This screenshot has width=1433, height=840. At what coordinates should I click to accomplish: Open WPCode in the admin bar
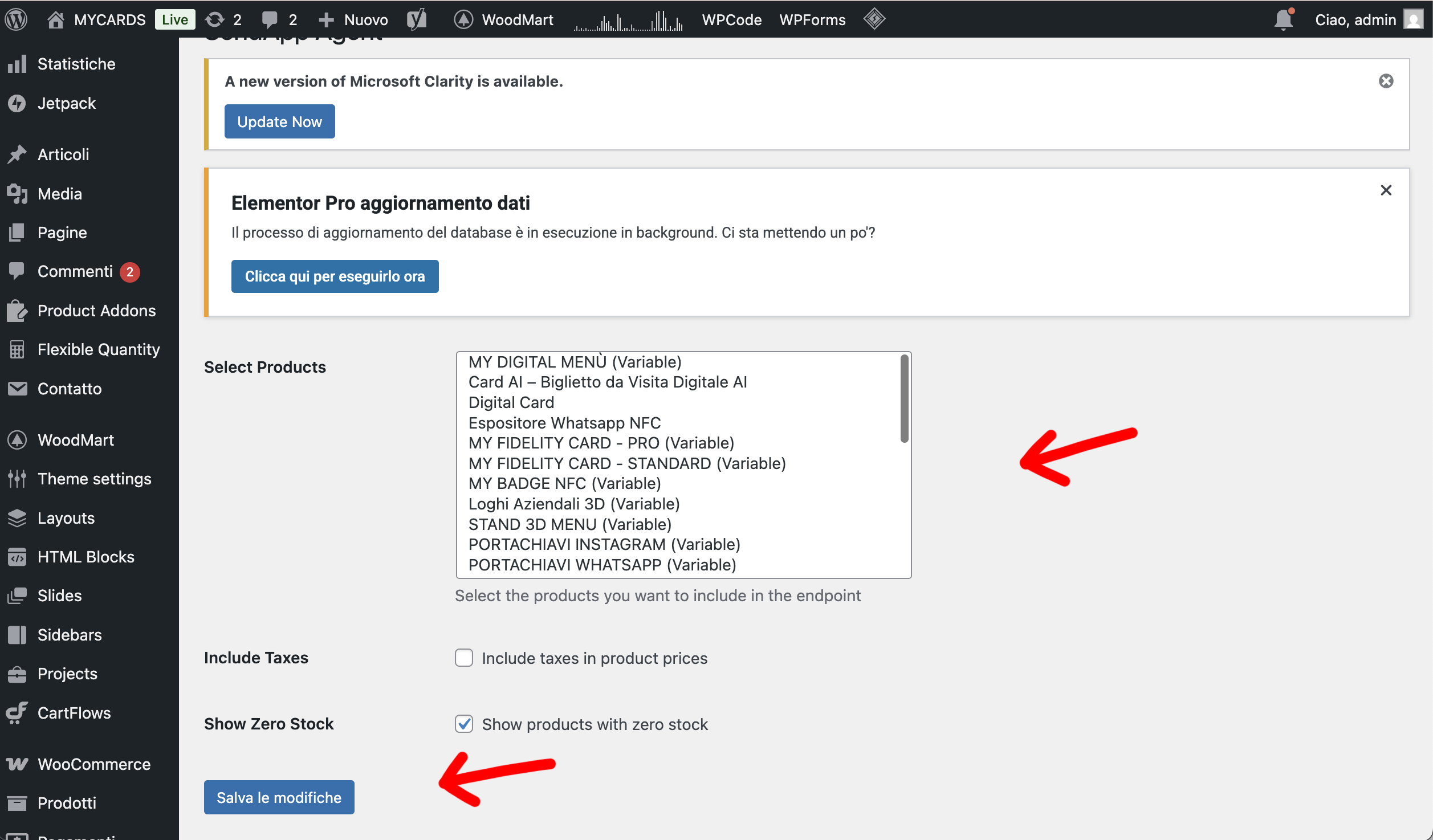731,19
